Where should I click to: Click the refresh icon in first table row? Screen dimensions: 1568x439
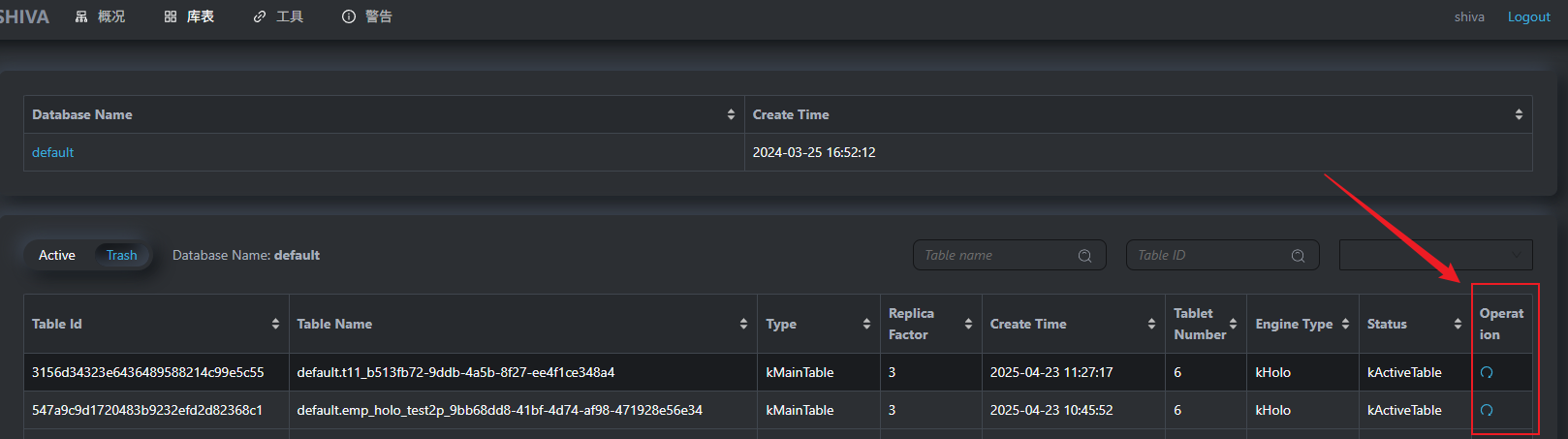click(x=1486, y=372)
